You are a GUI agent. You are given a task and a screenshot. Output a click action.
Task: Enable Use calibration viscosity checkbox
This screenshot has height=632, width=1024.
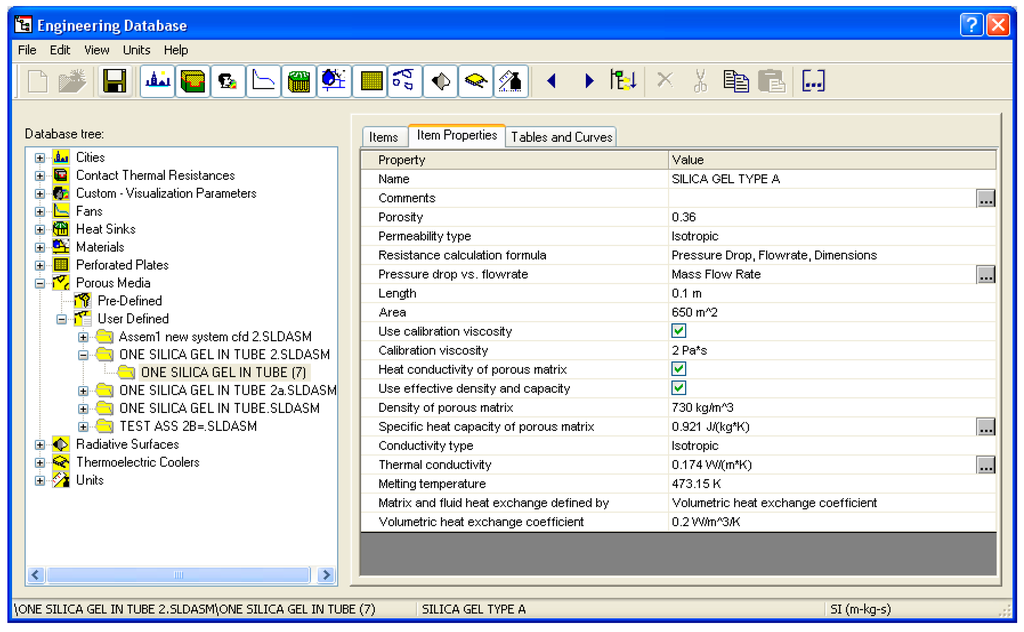tap(678, 331)
